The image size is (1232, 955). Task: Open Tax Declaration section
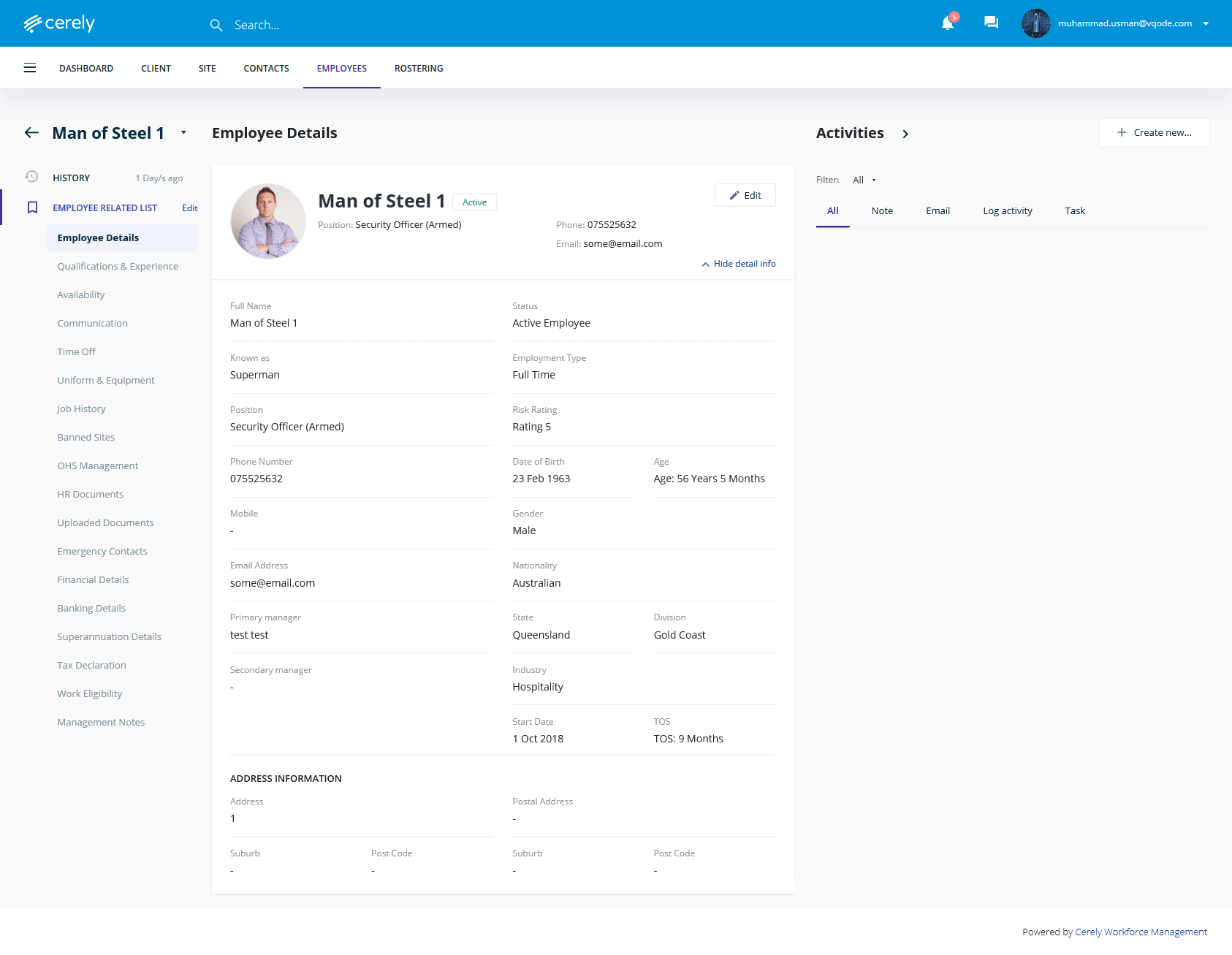pos(91,665)
